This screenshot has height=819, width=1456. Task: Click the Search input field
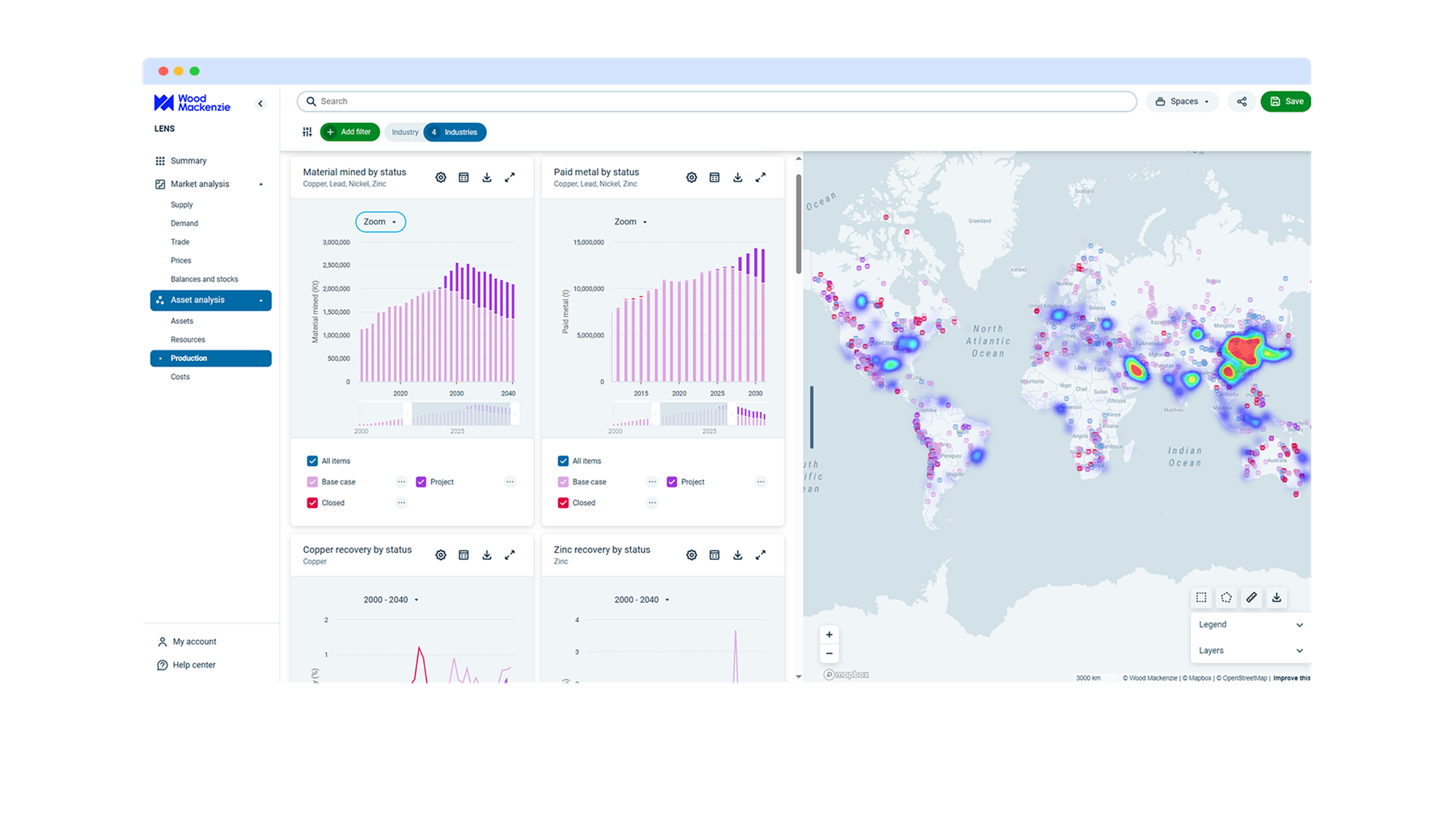pyautogui.click(x=716, y=102)
